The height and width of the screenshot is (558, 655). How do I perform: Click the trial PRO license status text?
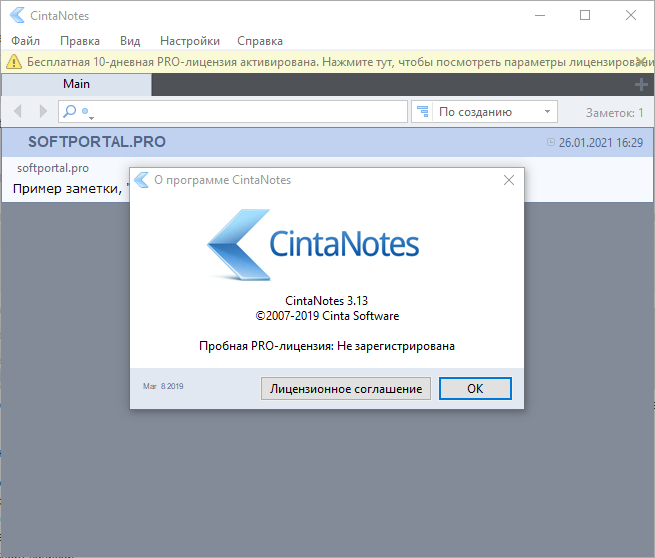click(x=327, y=346)
